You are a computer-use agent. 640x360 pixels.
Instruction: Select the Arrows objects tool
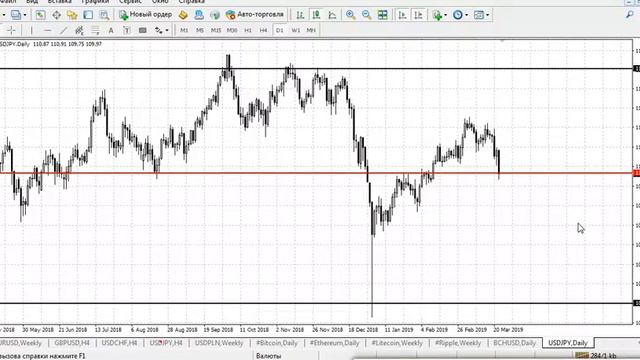pos(158,30)
